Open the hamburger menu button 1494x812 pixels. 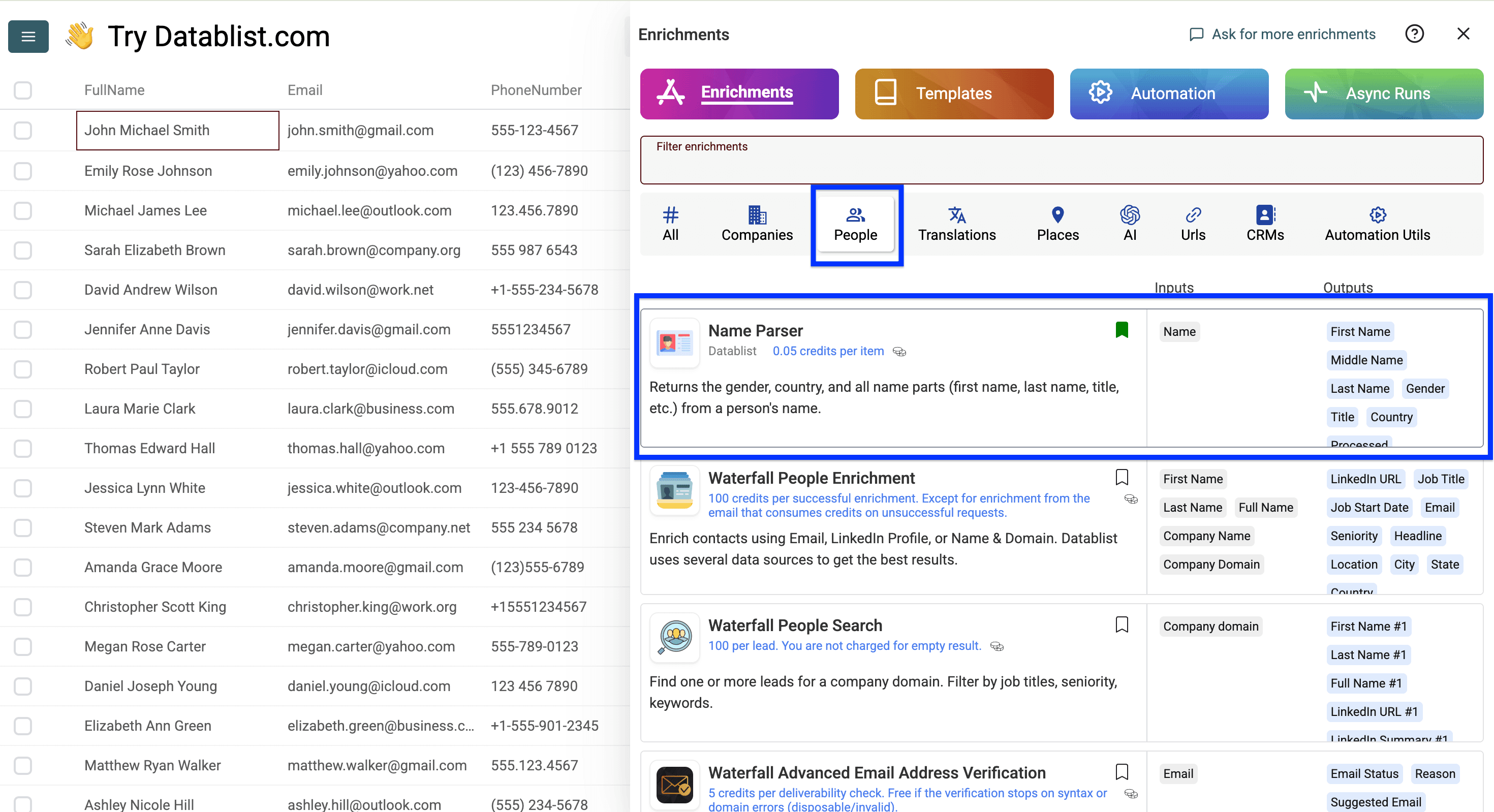pos(28,37)
